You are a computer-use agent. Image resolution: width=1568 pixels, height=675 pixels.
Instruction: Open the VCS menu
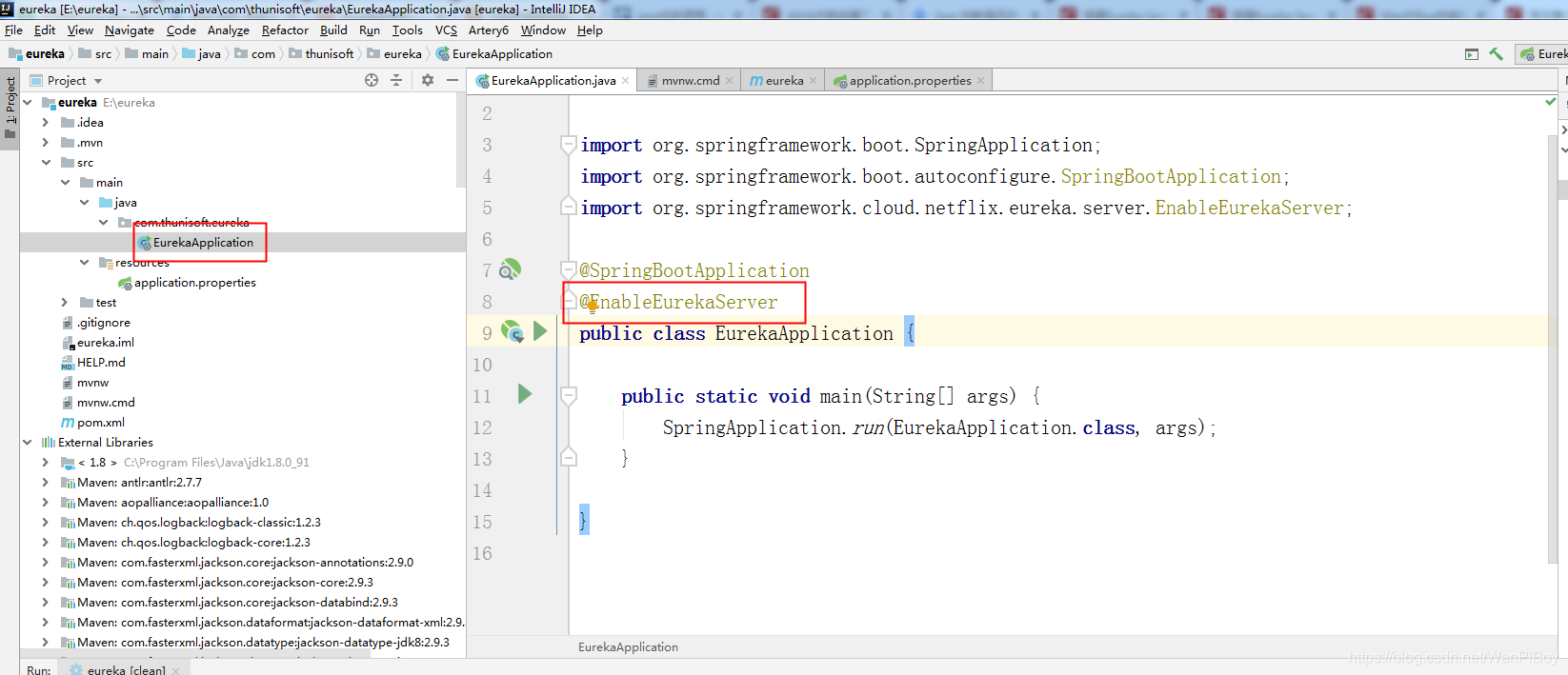[446, 30]
